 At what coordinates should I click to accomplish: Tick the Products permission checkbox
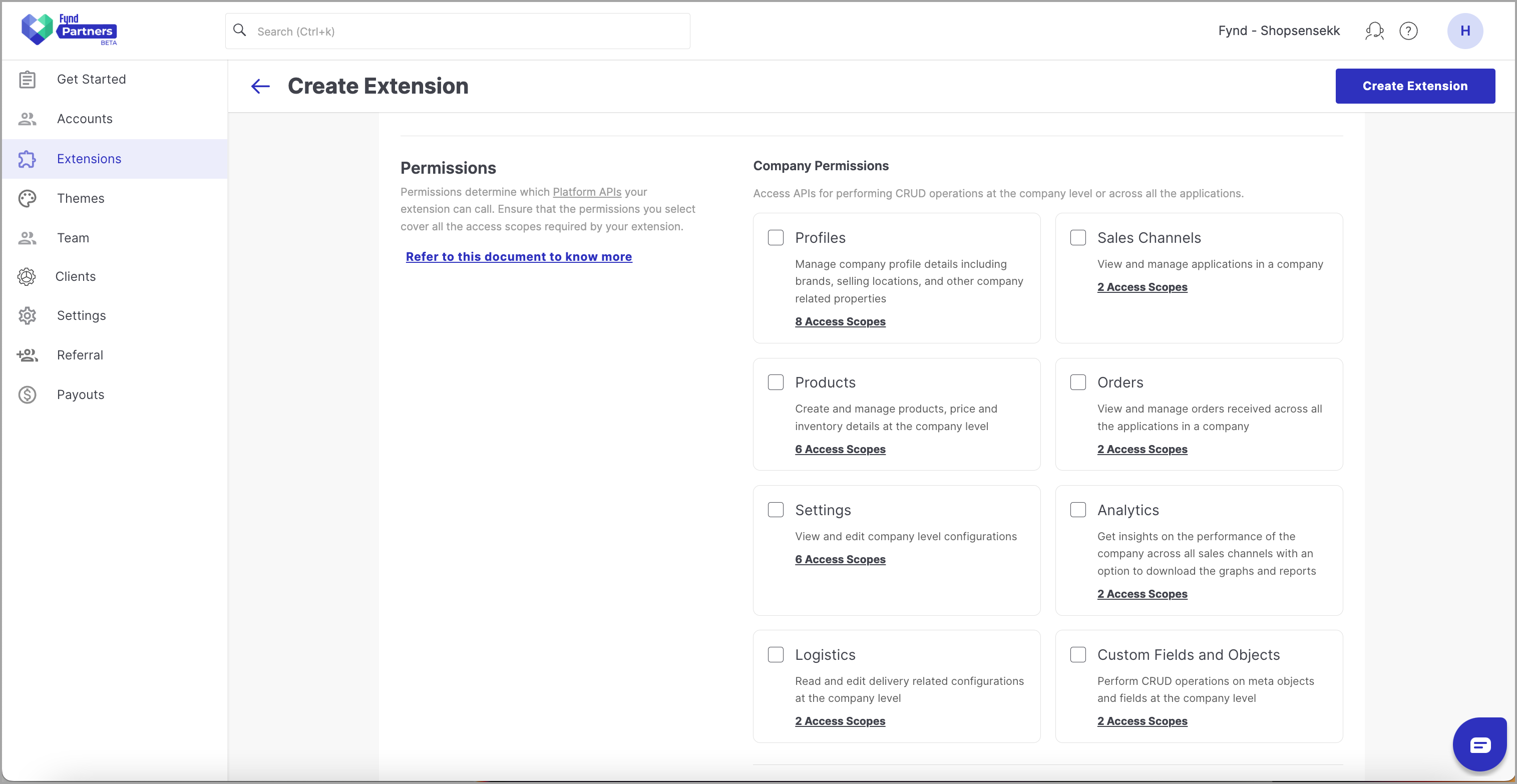point(776,382)
